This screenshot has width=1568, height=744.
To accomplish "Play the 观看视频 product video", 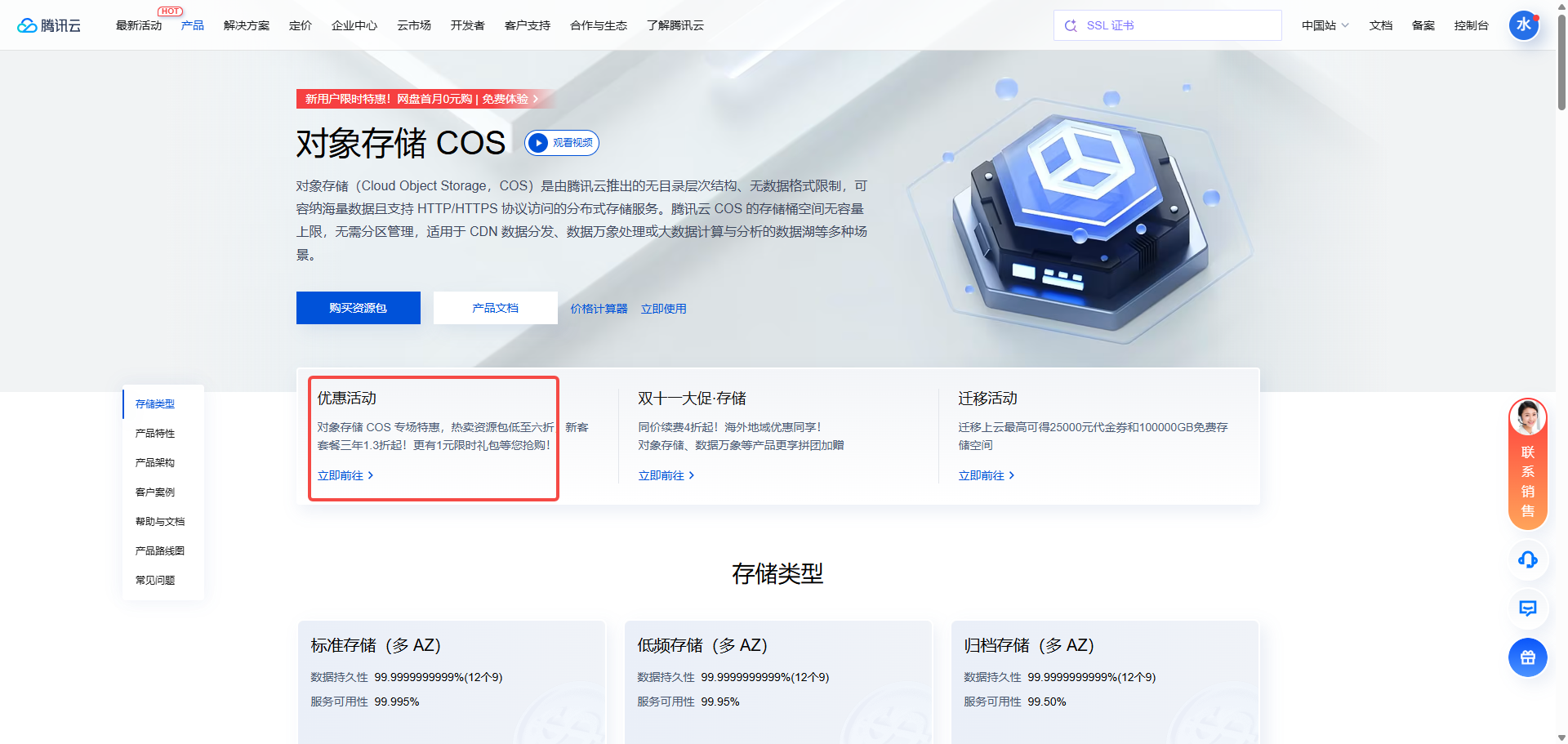I will click(561, 142).
